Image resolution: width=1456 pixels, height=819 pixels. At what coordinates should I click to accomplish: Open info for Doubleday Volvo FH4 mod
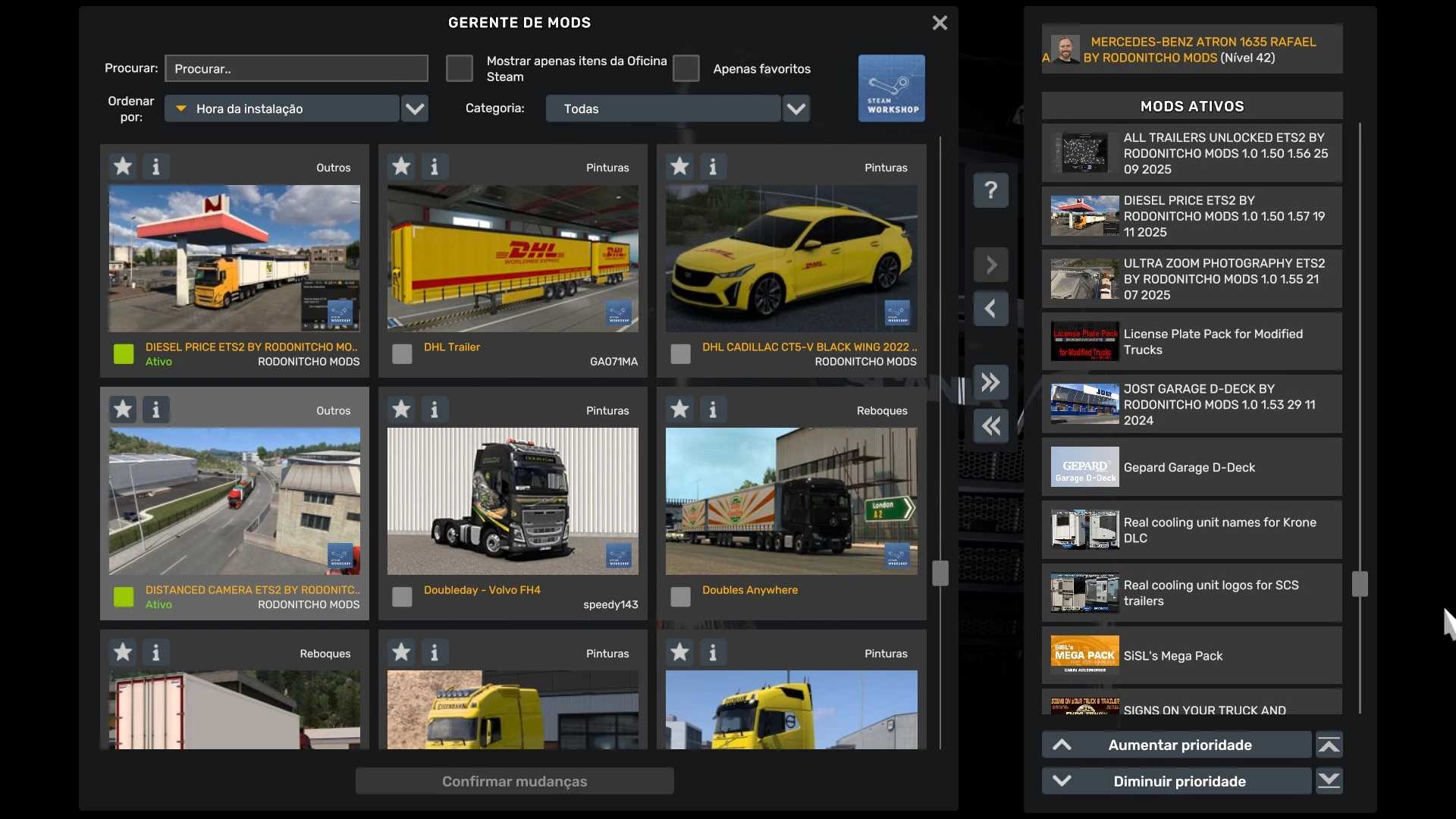tap(435, 409)
